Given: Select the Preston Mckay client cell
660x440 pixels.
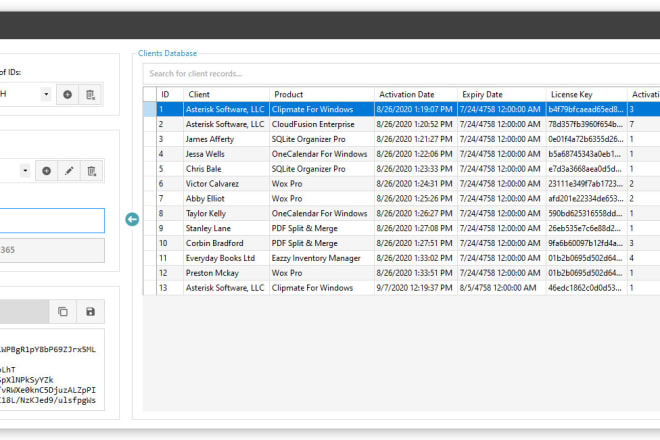Looking at the screenshot, I should pyautogui.click(x=226, y=273).
